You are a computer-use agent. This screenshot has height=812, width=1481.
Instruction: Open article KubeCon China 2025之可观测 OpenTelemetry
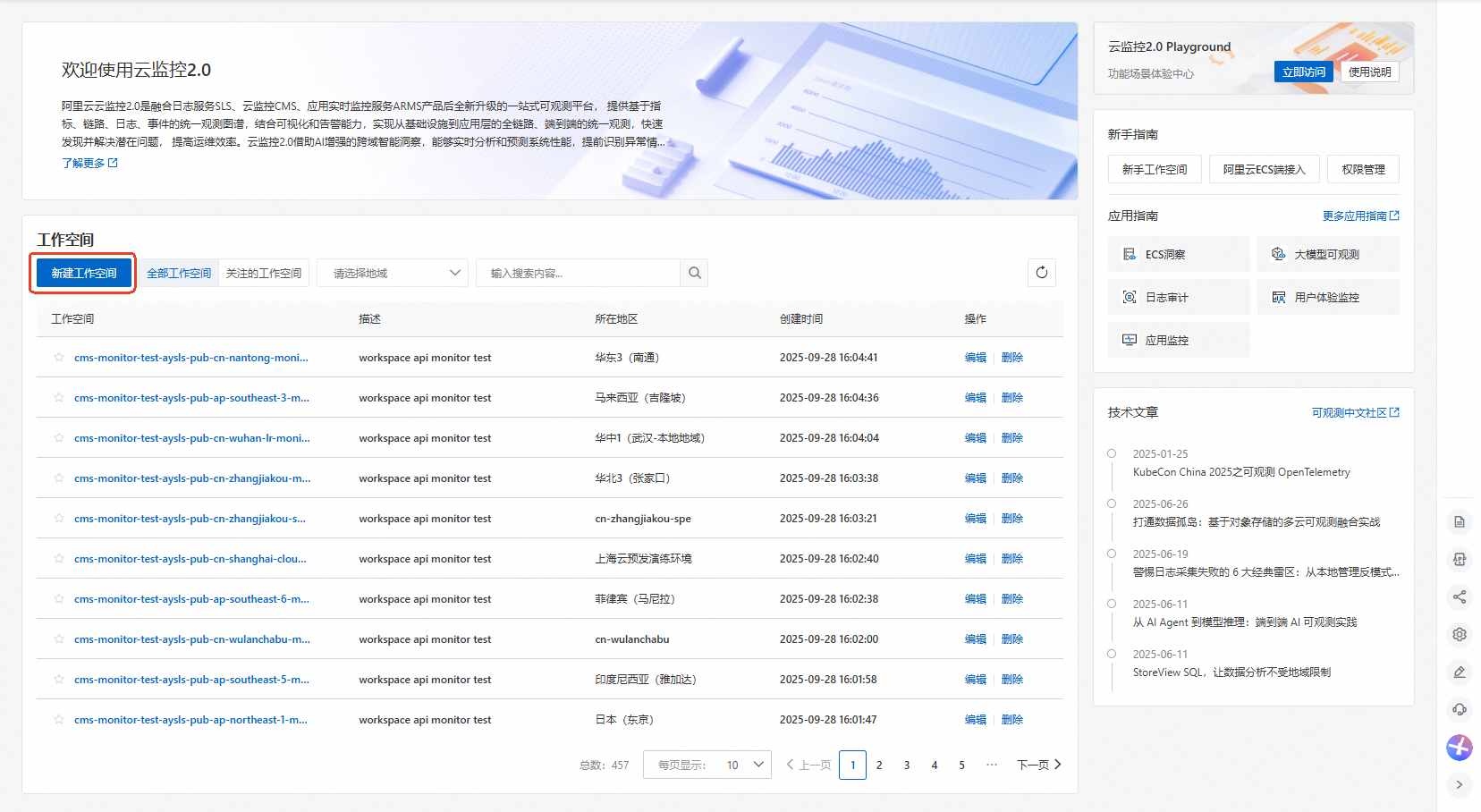(x=1241, y=472)
